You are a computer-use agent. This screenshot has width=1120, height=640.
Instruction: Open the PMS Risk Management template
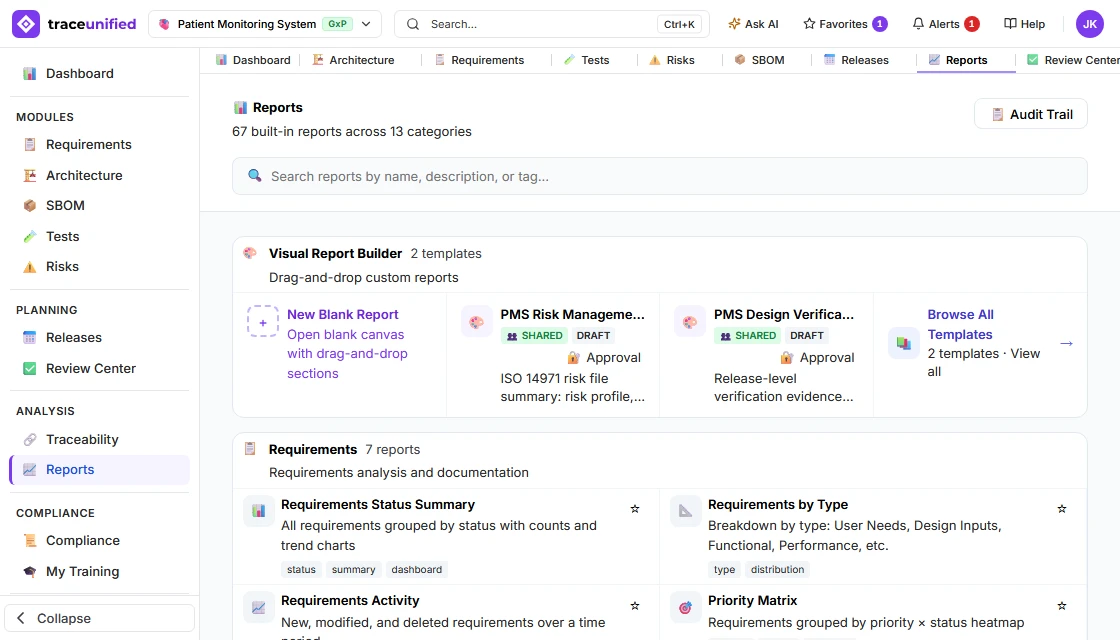click(x=572, y=314)
